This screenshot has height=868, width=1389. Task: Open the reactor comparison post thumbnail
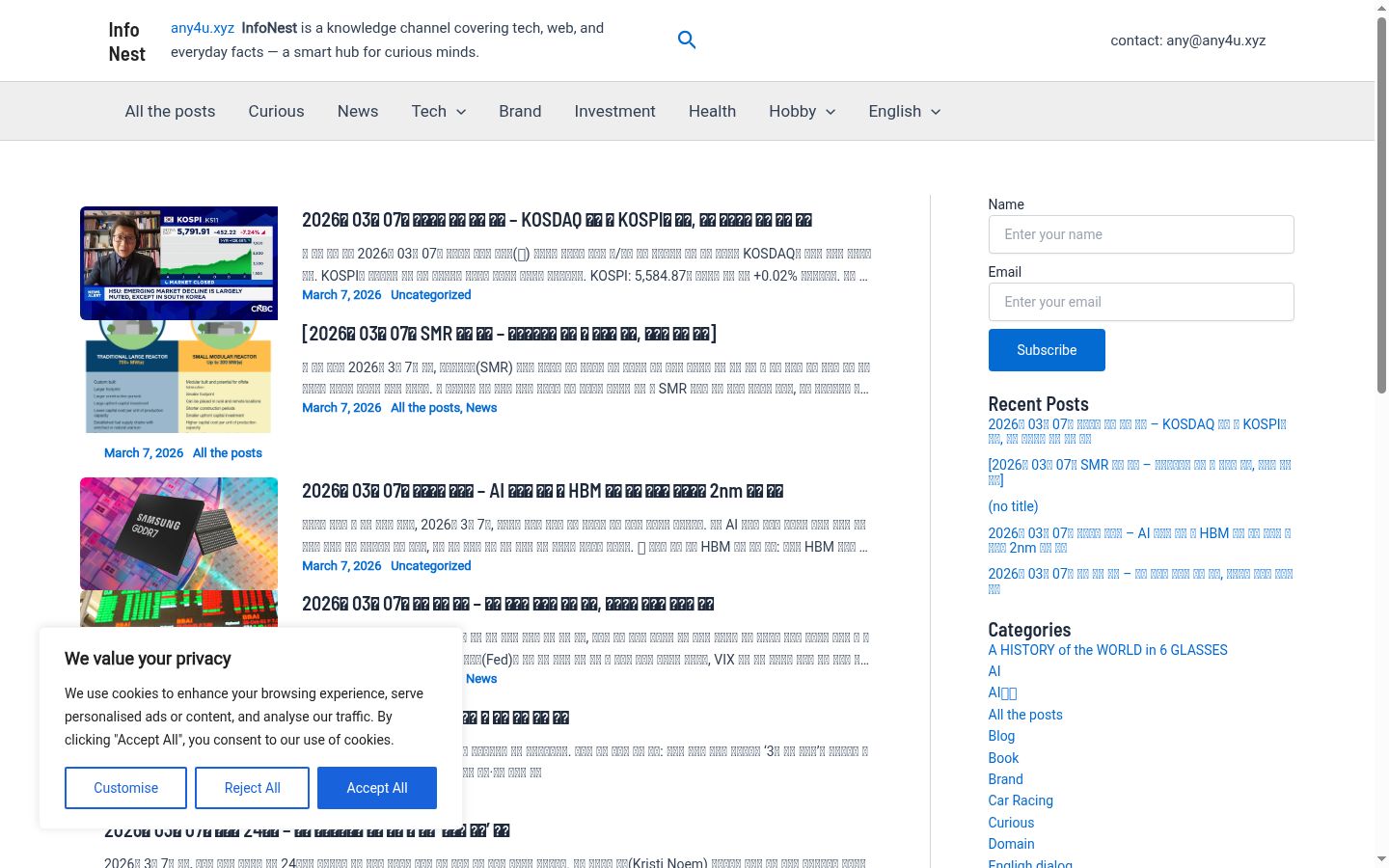(178, 376)
